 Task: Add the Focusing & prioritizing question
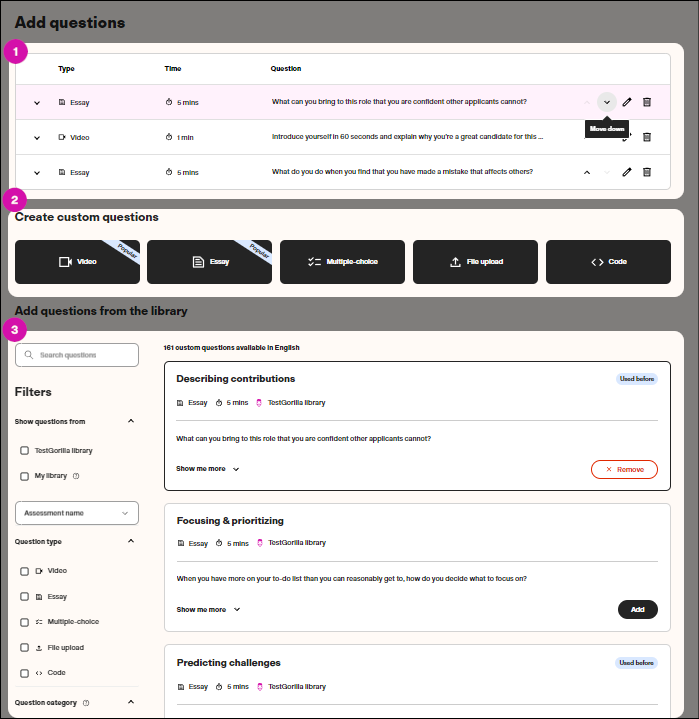coord(637,609)
